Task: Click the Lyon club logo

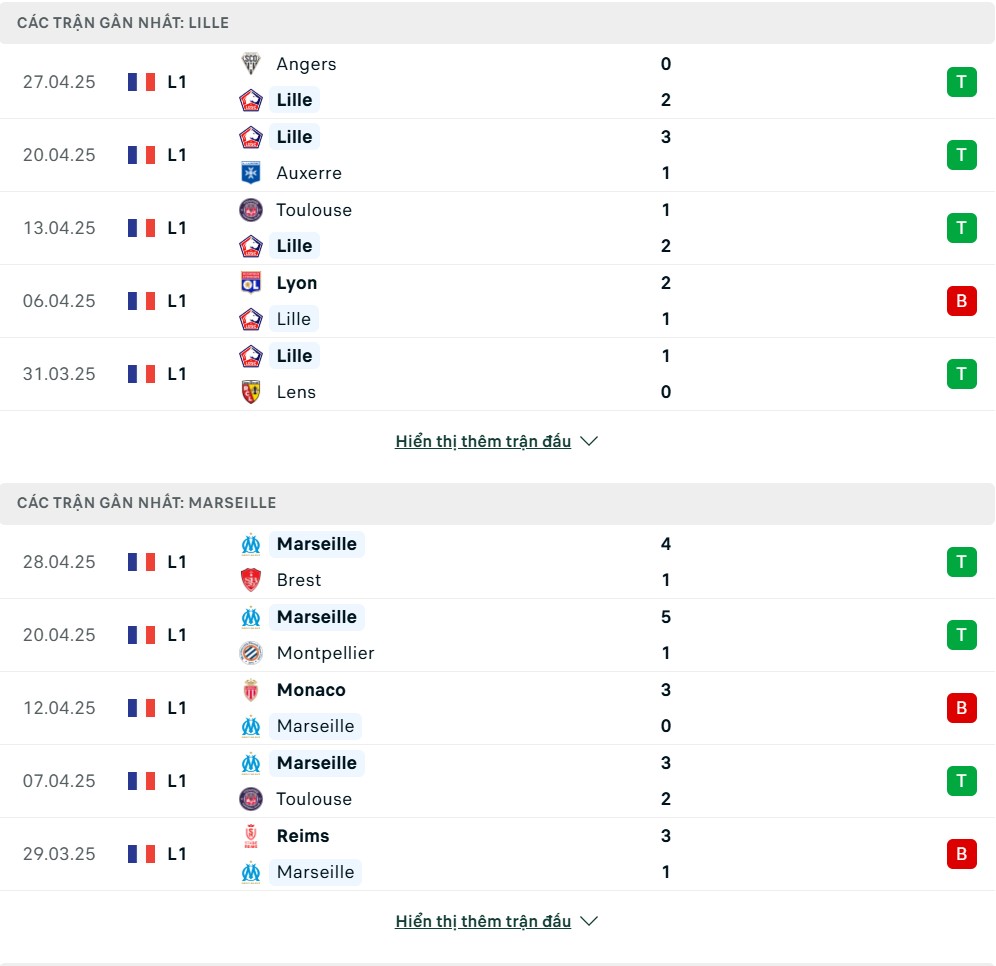Action: click(251, 283)
